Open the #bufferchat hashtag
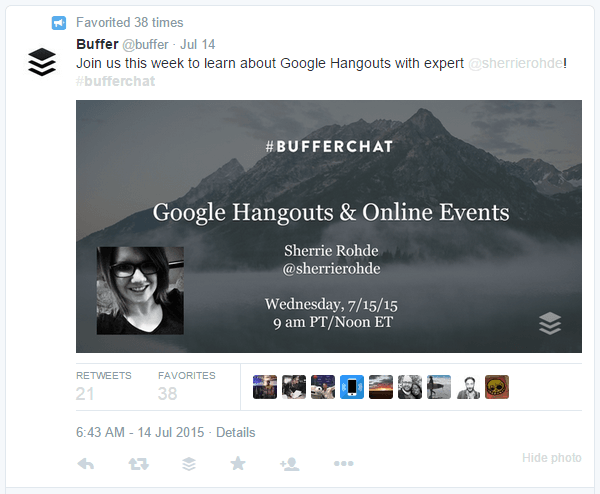The height and width of the screenshot is (494, 600). click(x=116, y=81)
